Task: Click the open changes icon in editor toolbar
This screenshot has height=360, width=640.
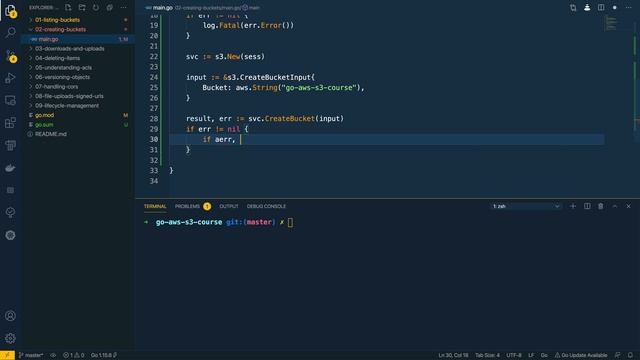Action: point(573,7)
